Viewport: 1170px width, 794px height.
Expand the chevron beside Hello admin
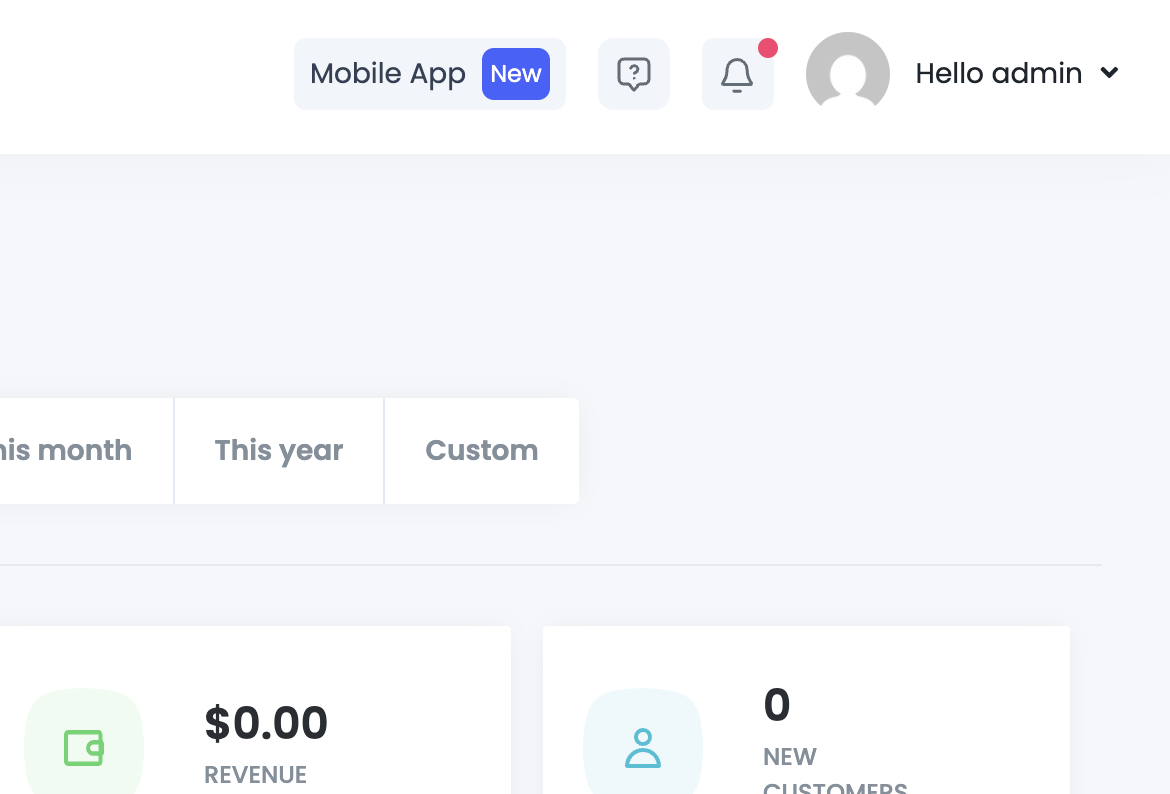(1109, 73)
